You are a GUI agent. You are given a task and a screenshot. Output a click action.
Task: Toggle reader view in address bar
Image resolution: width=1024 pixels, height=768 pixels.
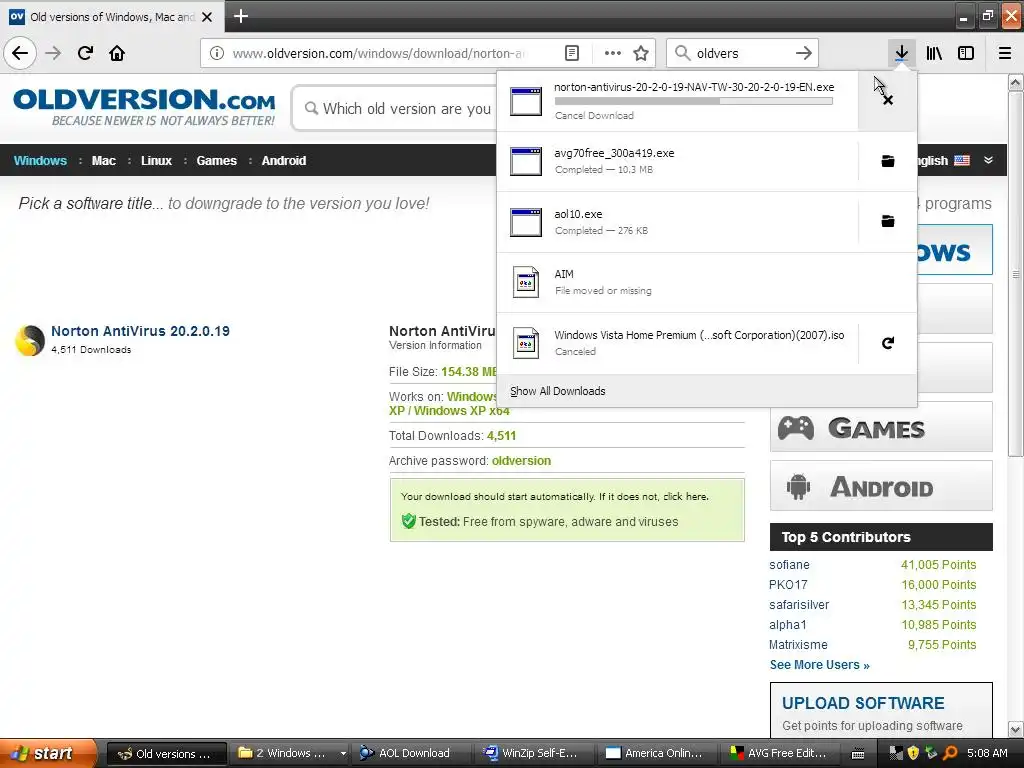[x=571, y=53]
